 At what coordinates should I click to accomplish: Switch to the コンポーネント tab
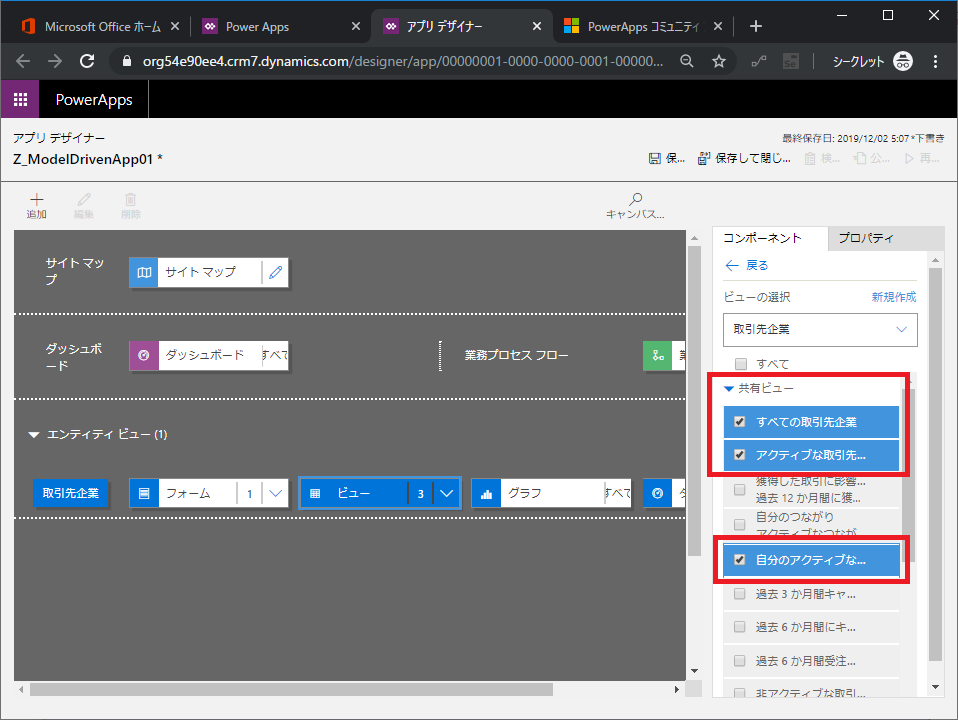(770, 238)
